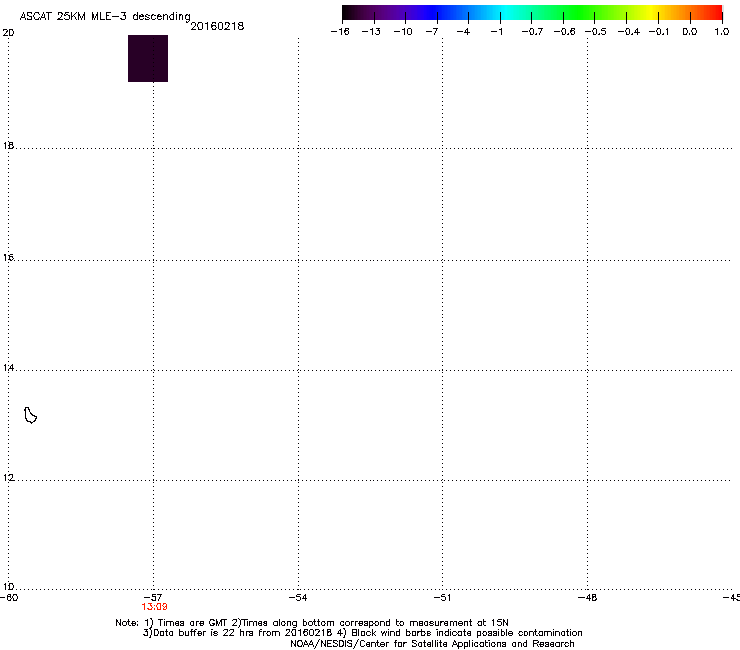Click the dark data swath block
Viewport: 740px width, 650px height.
(x=148, y=58)
